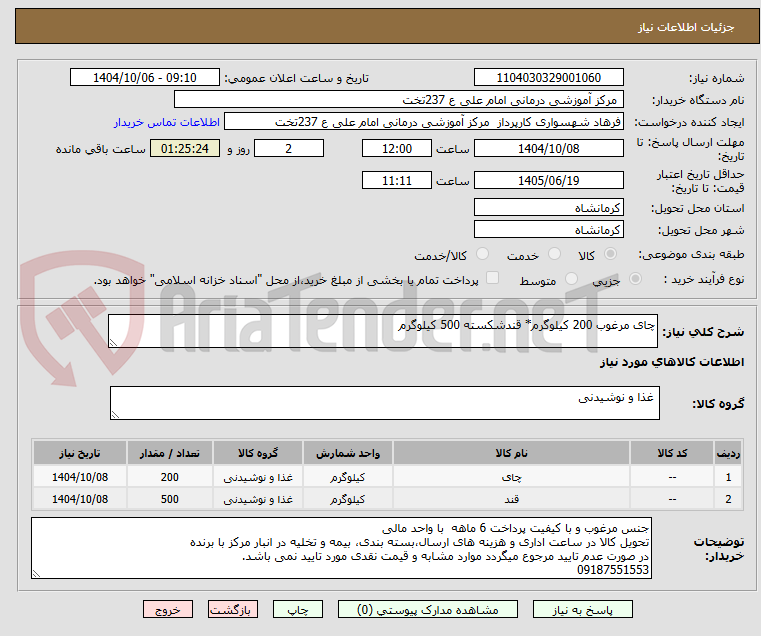Click the response deadline date 1404/10/08 field
The height and width of the screenshot is (636, 761).
pos(548,149)
